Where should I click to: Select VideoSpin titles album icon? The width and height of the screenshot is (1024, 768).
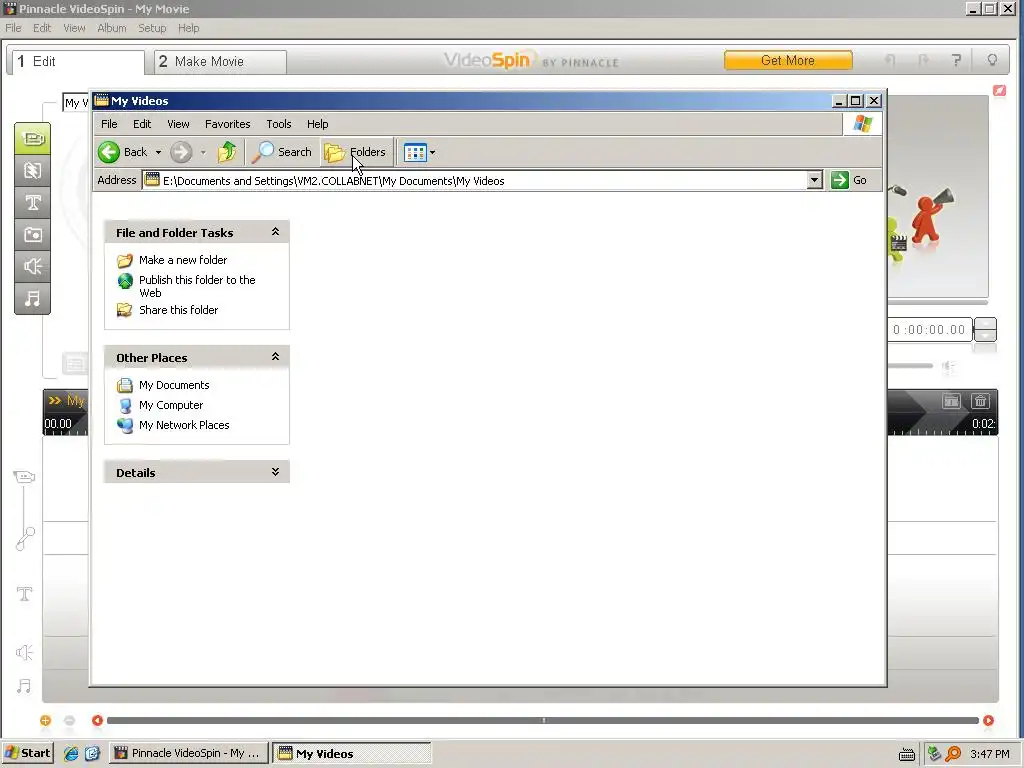click(x=33, y=202)
